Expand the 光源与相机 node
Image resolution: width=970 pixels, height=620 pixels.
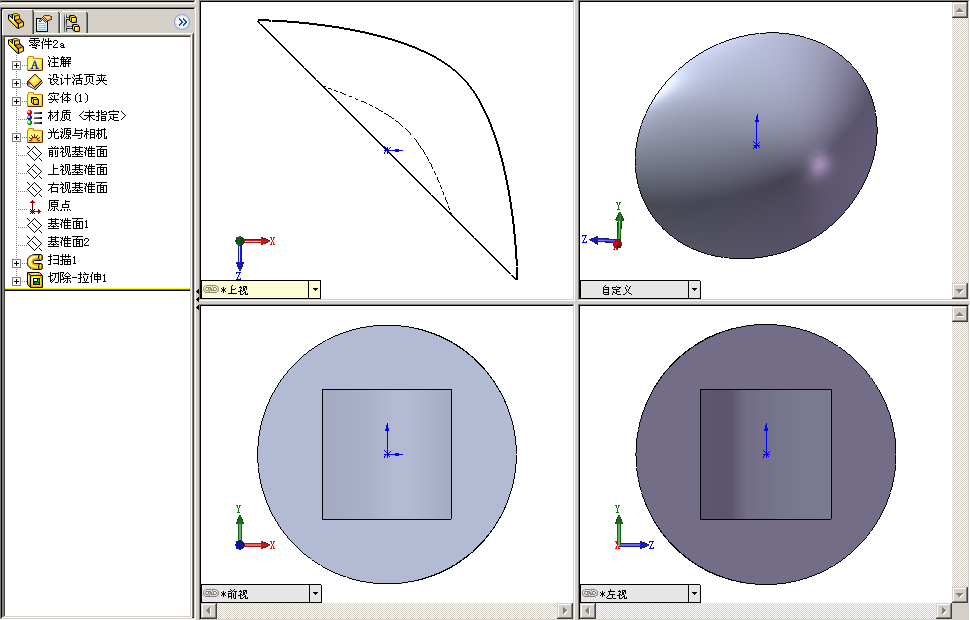[16, 136]
